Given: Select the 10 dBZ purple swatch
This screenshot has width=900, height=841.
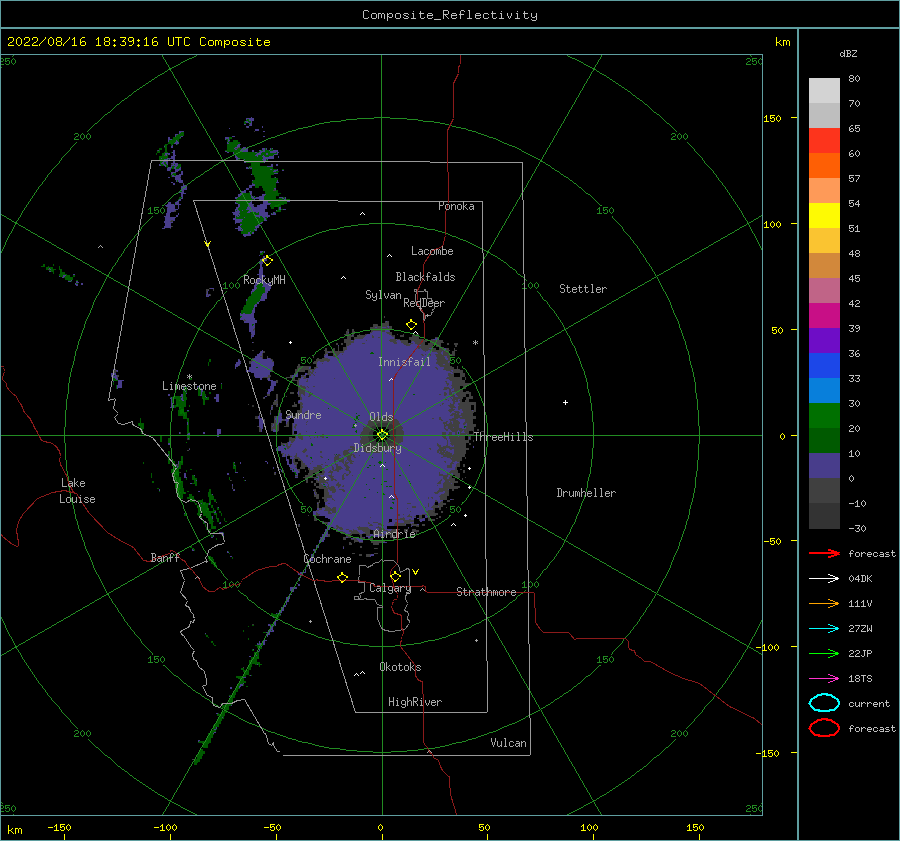Looking at the screenshot, I should (824, 466).
